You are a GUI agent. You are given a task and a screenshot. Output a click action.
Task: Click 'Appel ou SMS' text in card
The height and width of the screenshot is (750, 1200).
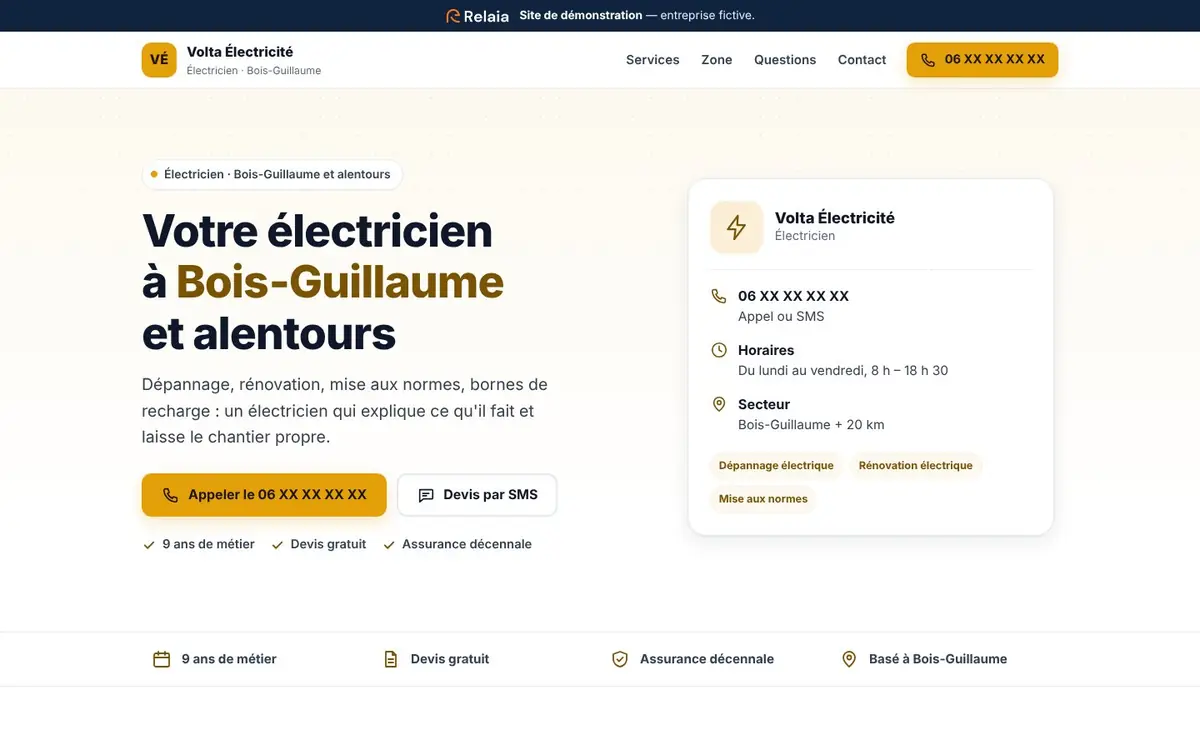pyautogui.click(x=781, y=316)
